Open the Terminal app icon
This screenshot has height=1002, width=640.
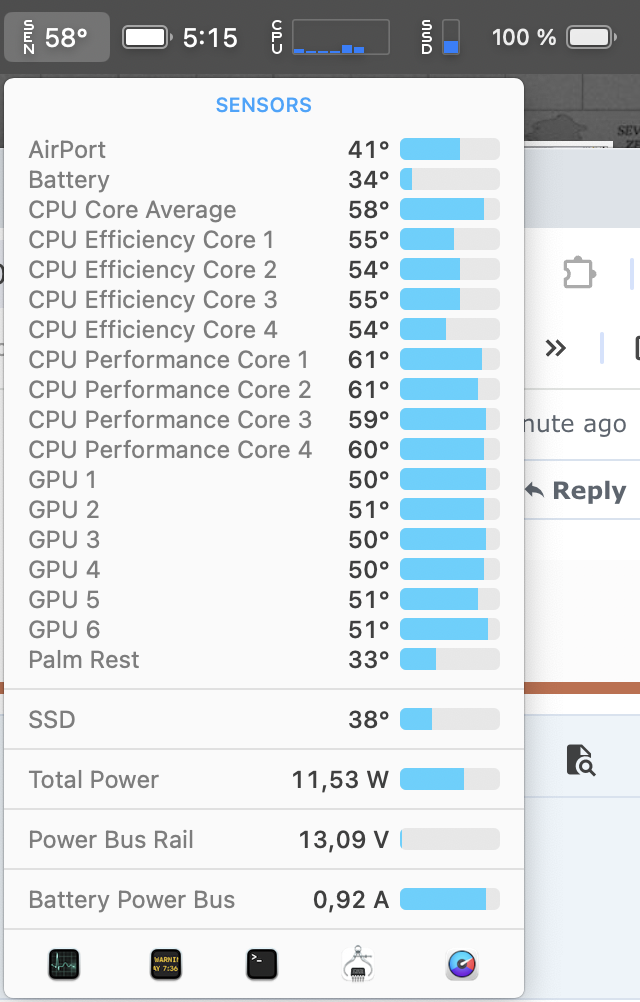(x=261, y=964)
